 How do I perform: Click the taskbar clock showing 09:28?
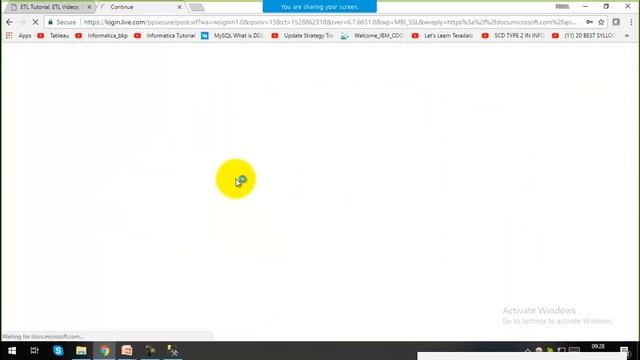598,347
